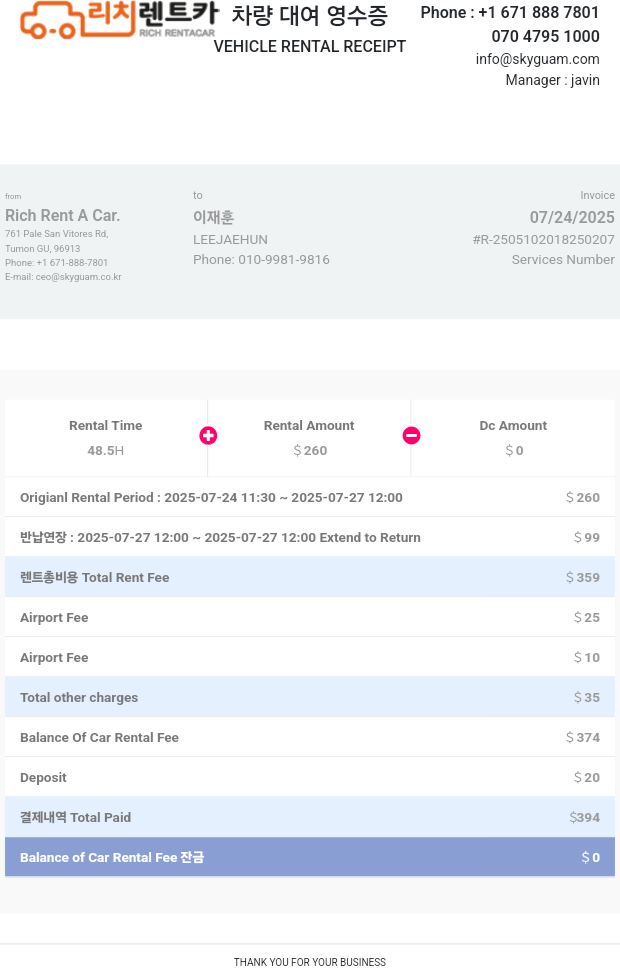Click the Rental Amount $260 cell
This screenshot has height=970, width=620.
309,438
